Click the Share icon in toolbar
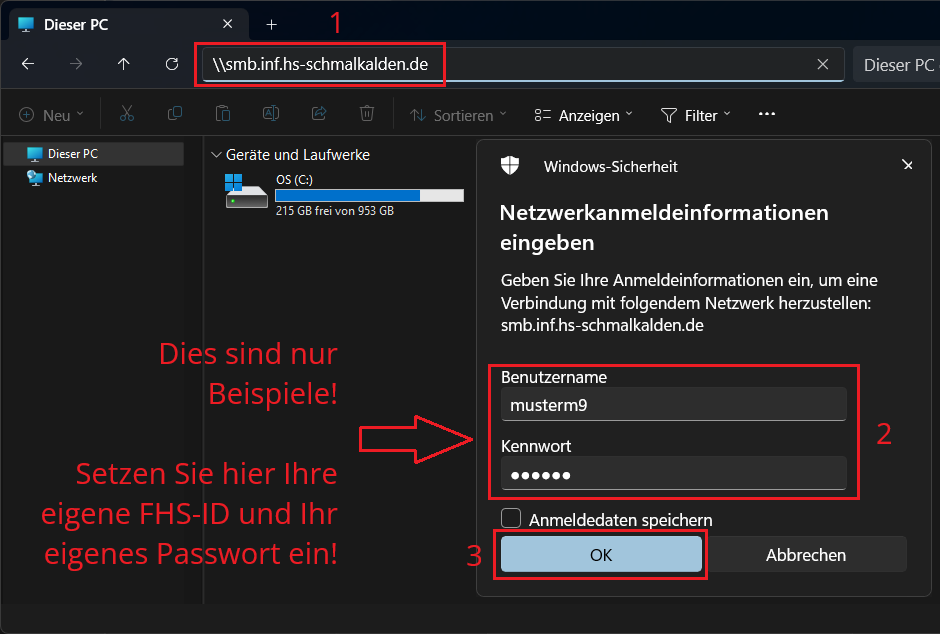 319,115
